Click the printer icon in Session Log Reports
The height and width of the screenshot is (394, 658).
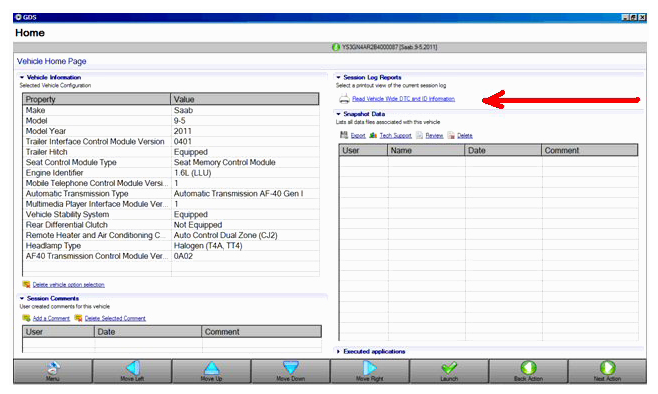345,99
